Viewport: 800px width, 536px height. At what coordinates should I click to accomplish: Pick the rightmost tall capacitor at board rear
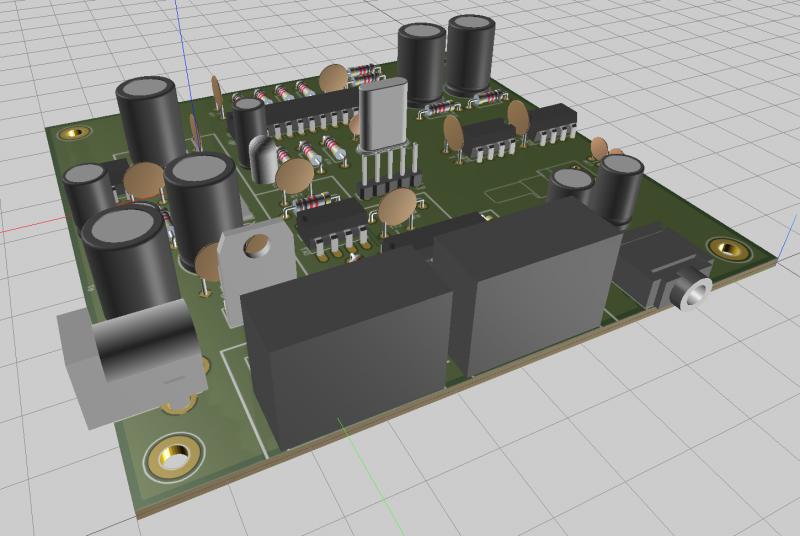470,55
